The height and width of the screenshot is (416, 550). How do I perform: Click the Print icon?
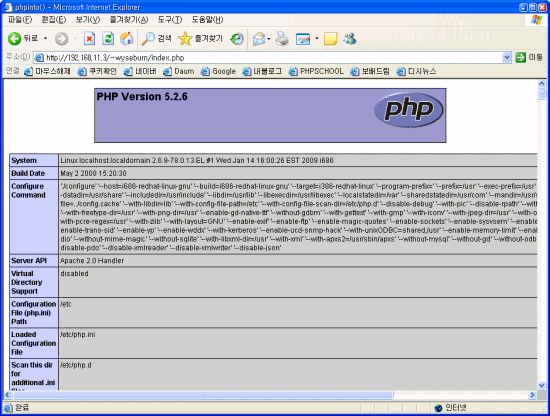tap(282, 39)
